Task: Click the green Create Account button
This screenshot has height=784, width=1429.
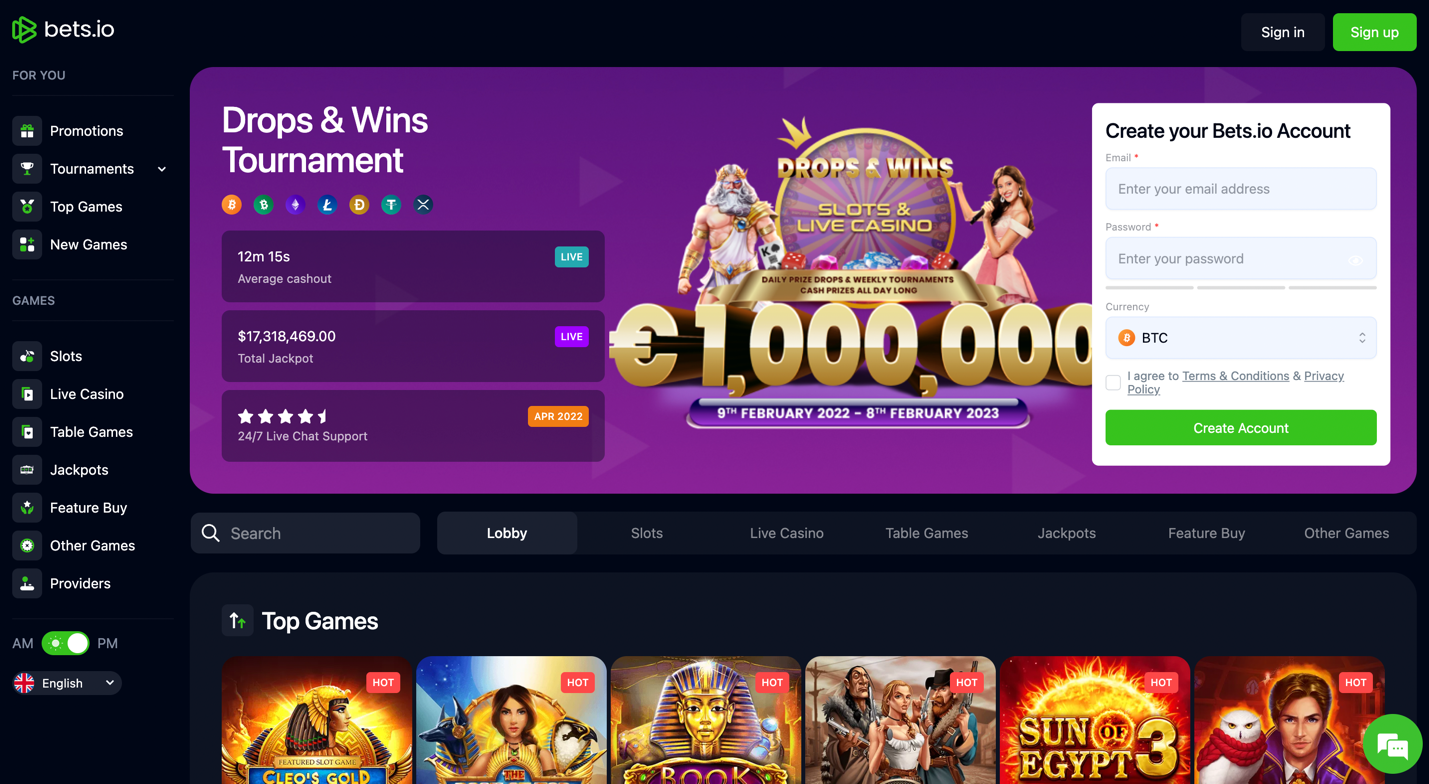Action: [x=1241, y=428]
